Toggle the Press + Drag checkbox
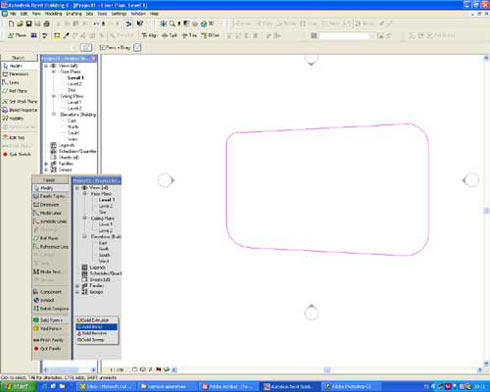490x392 pixels. [103, 48]
